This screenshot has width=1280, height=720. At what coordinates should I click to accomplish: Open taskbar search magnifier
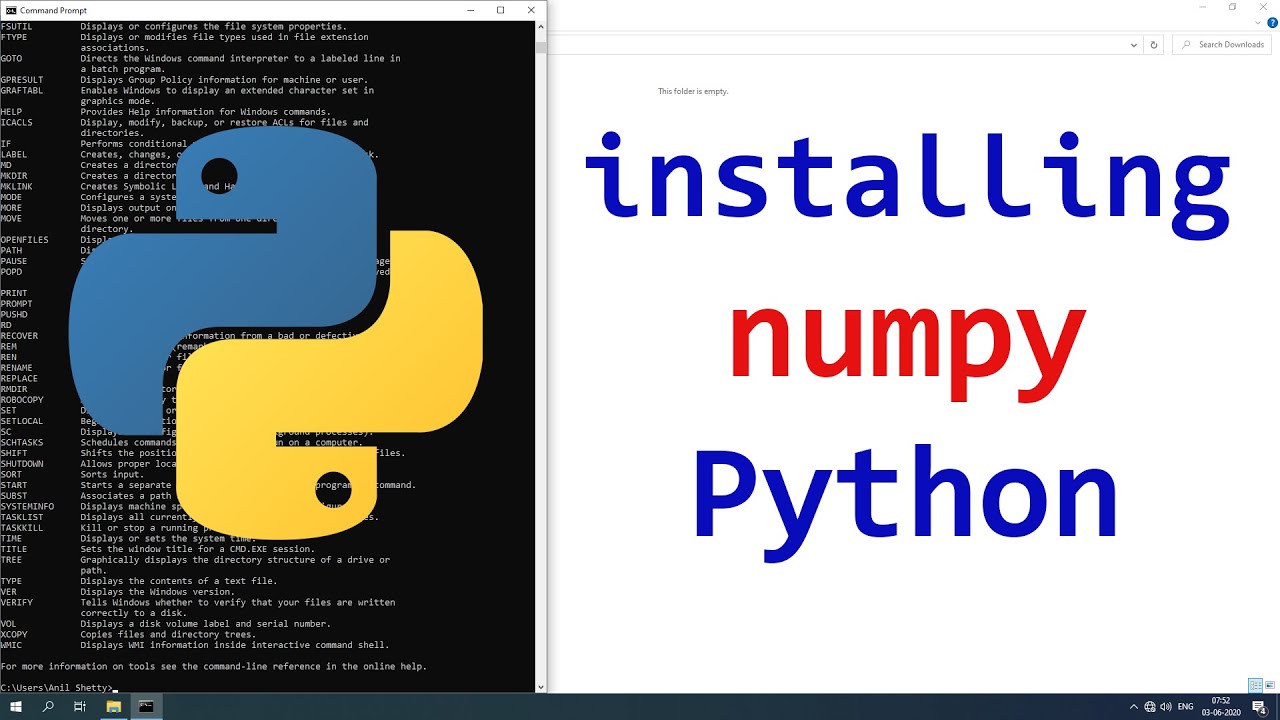coord(48,707)
